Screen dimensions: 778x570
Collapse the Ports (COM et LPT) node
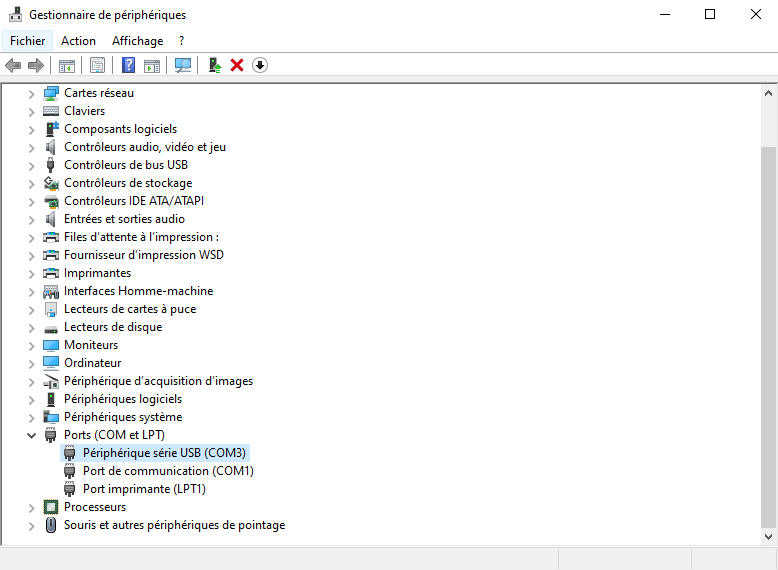[x=31, y=435]
